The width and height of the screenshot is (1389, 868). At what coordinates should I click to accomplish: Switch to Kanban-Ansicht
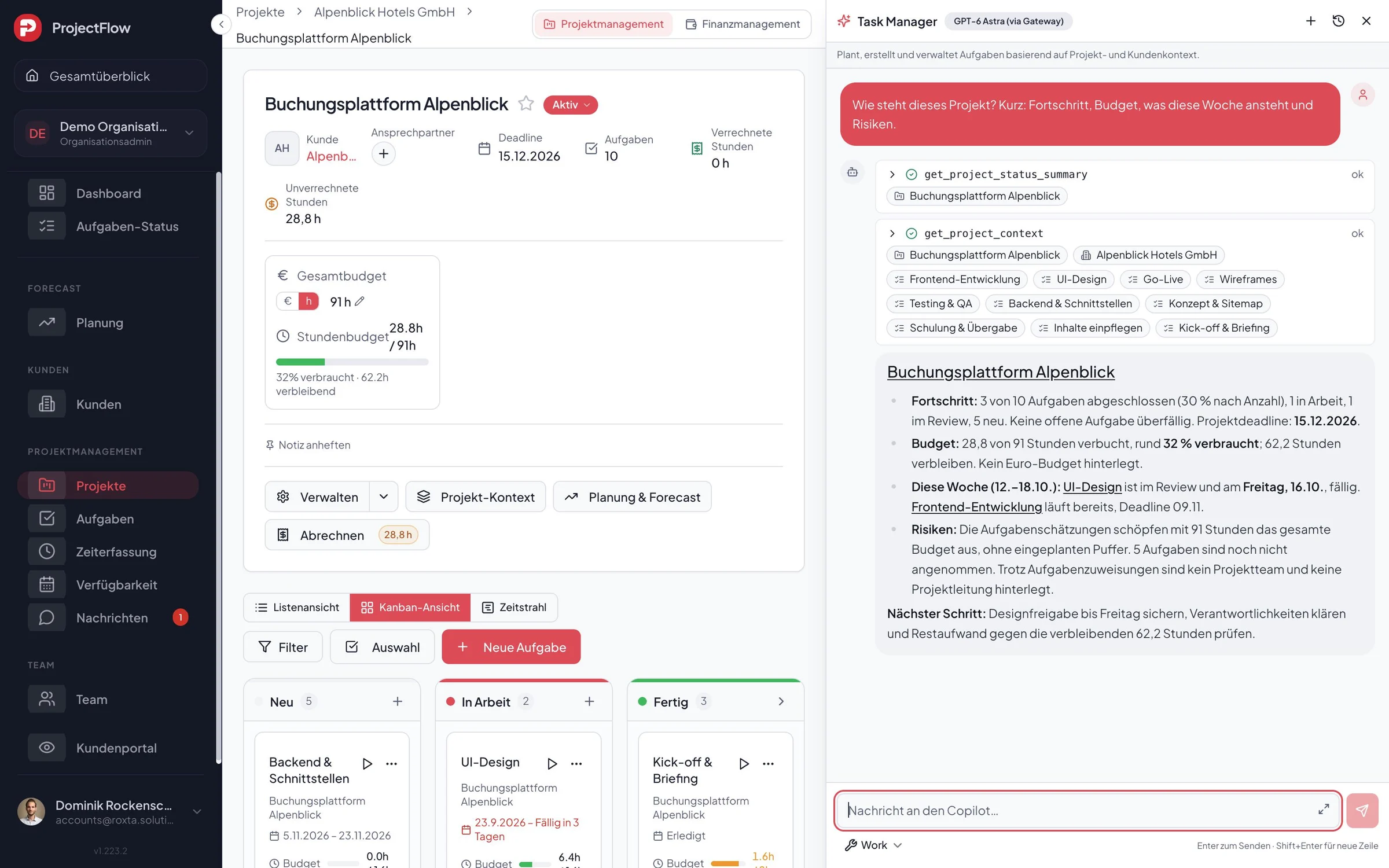click(410, 607)
